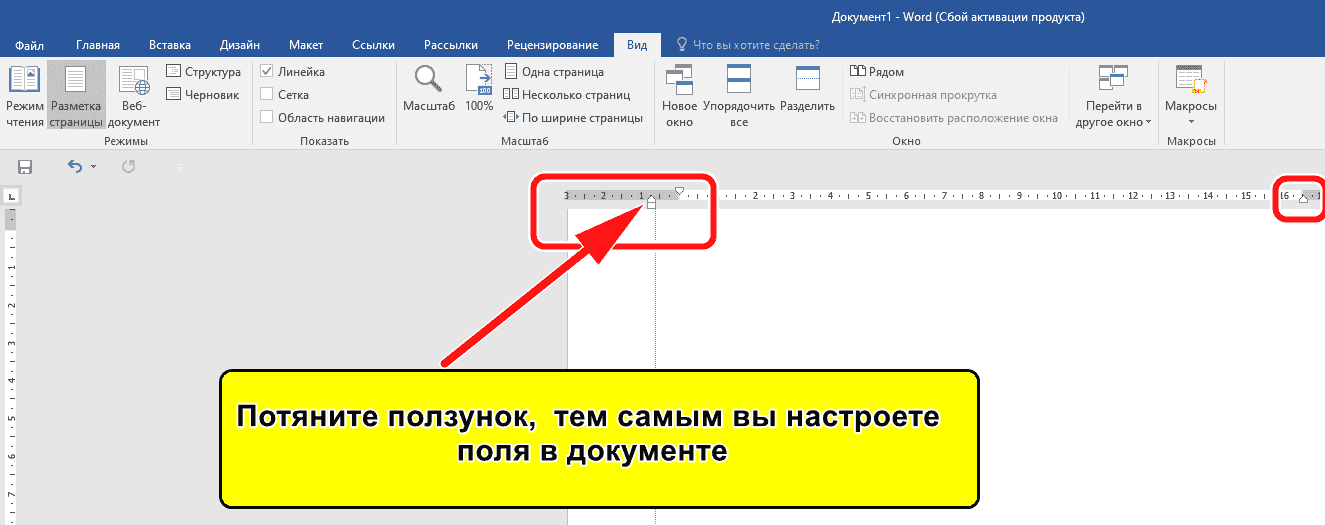Switch to the Рассылки tab
Screen dimensions: 1325x525
[451, 45]
